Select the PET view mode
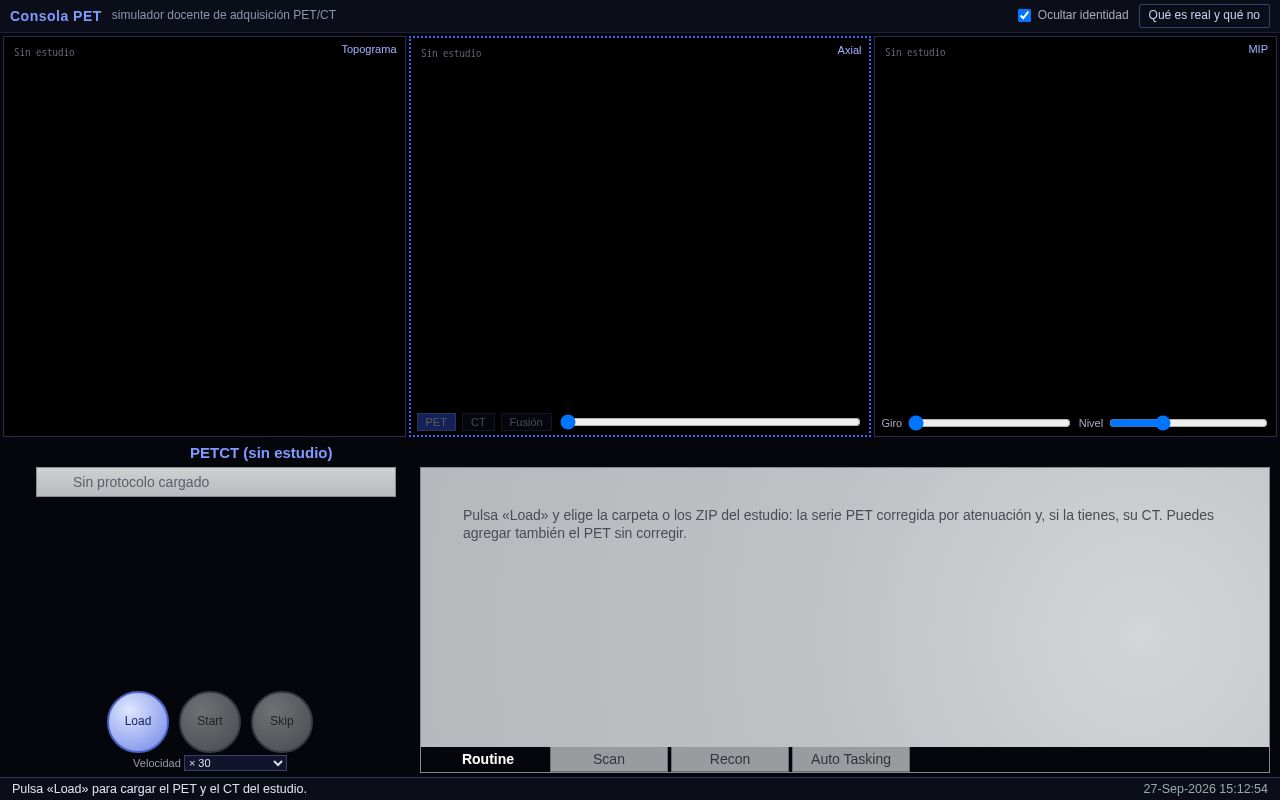This screenshot has height=800, width=1280. [x=436, y=422]
